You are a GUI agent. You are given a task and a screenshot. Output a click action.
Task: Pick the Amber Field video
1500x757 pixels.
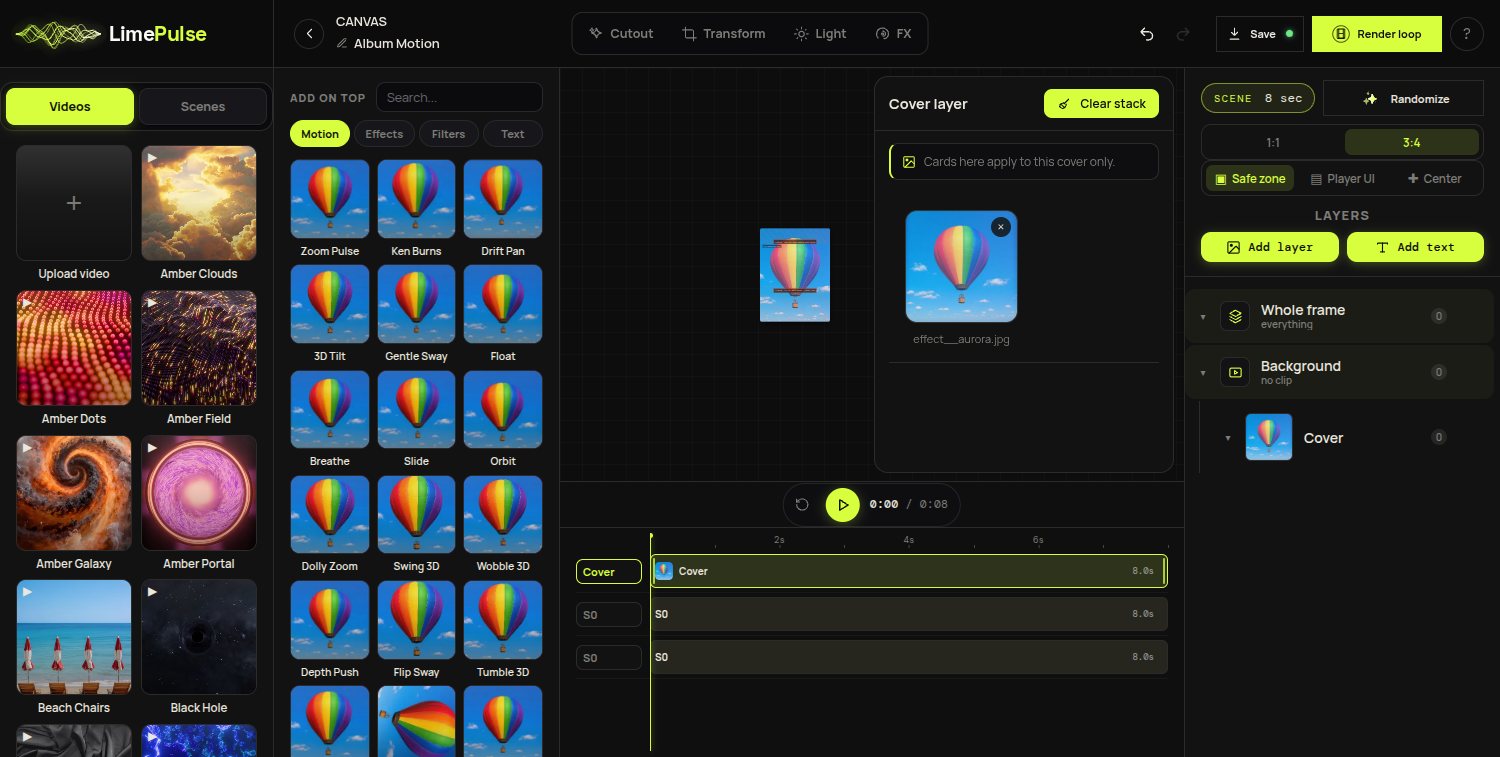[x=199, y=348]
